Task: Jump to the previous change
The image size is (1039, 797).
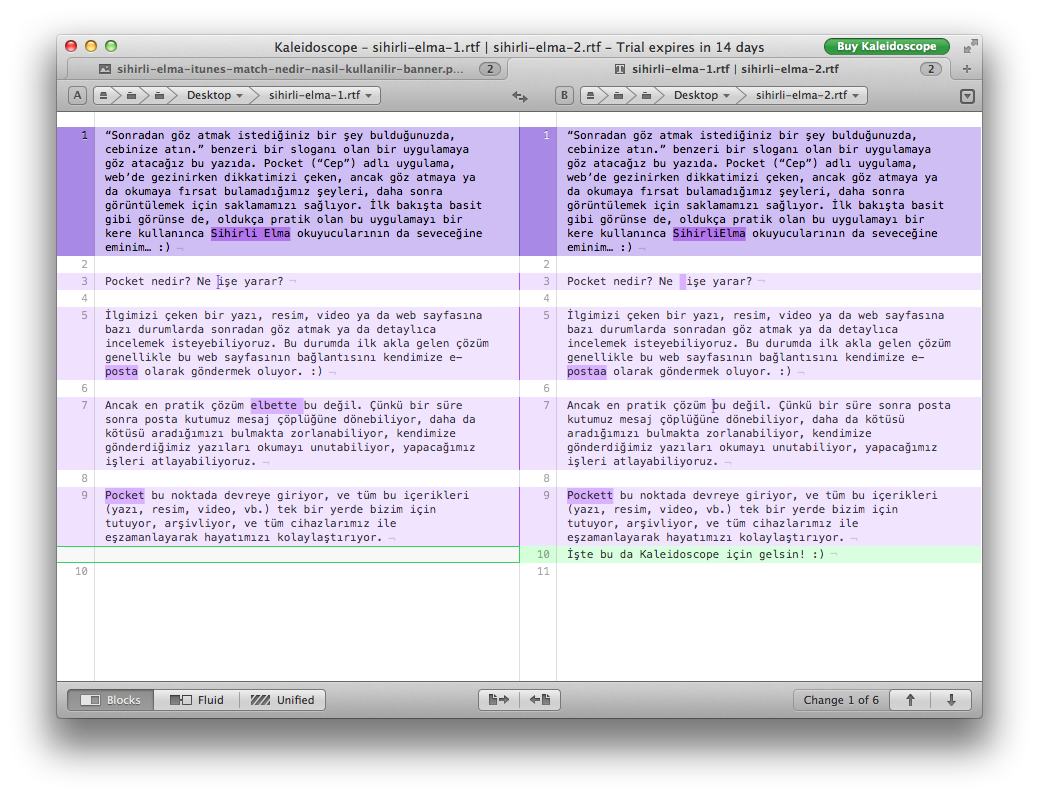Action: 910,700
